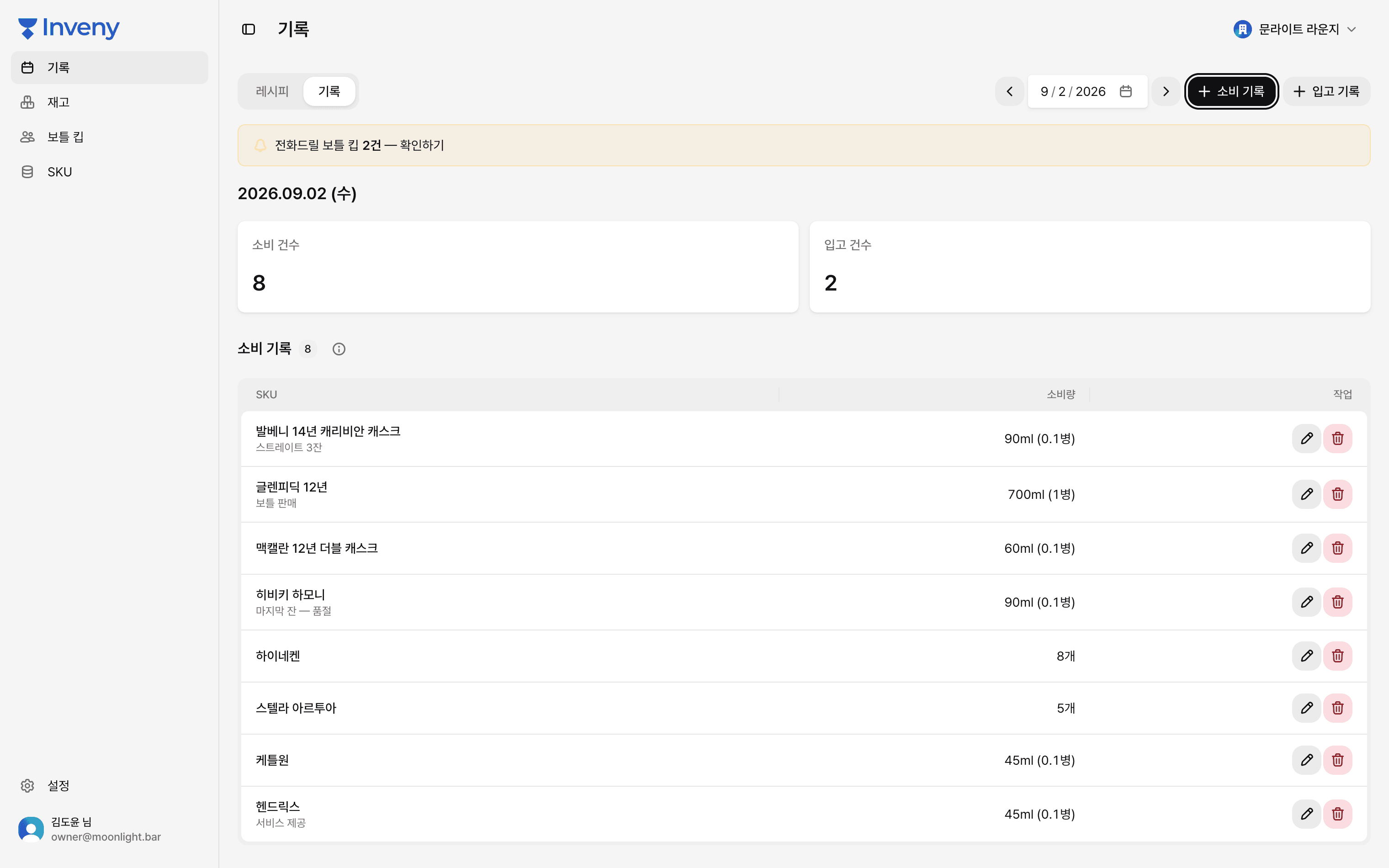Add a new 소비 기록
Viewport: 1389px width, 868px height.
click(x=1231, y=91)
